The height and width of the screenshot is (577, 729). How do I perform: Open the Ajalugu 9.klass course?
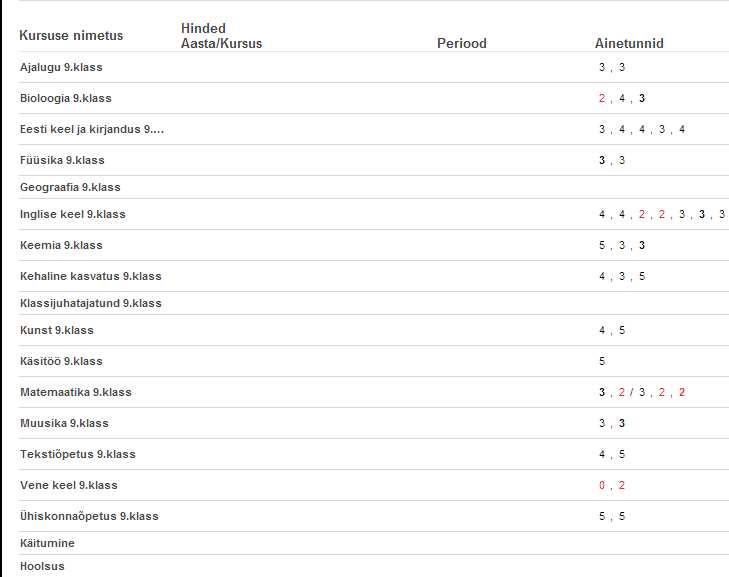tap(61, 67)
